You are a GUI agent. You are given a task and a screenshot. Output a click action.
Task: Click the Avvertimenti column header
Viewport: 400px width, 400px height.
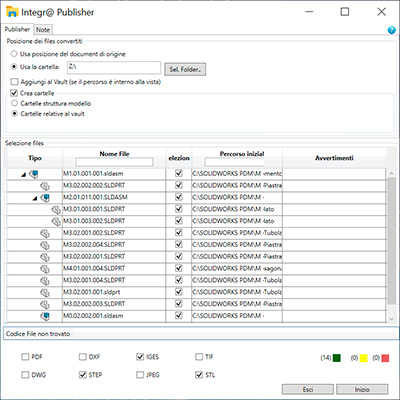[x=334, y=158]
